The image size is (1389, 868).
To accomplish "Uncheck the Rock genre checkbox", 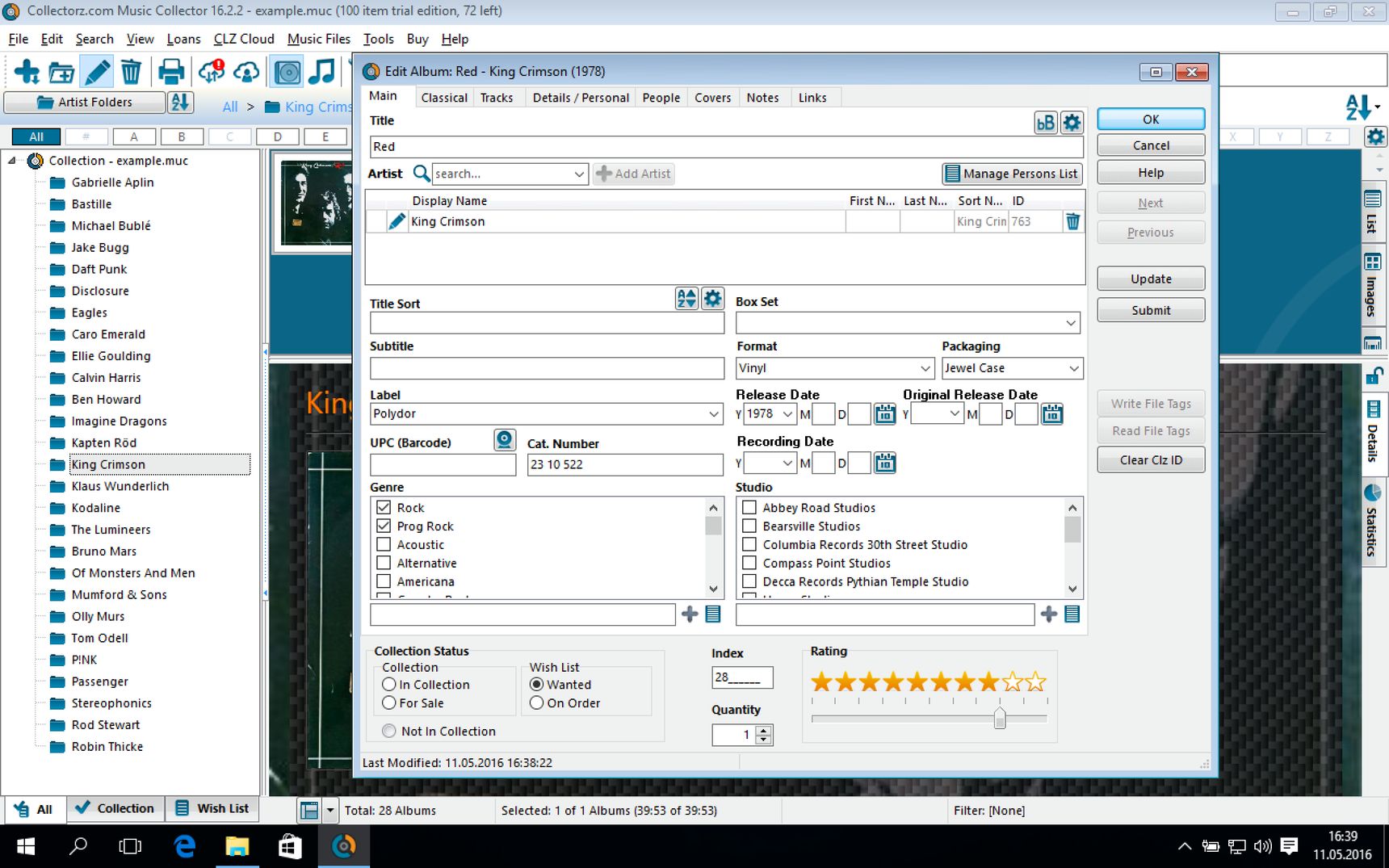I will click(x=384, y=507).
